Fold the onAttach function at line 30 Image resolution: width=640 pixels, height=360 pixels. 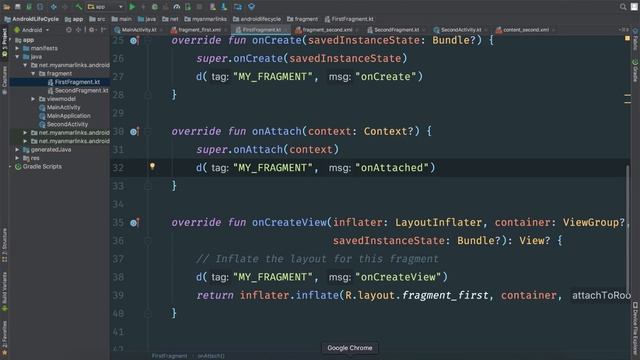click(148, 131)
